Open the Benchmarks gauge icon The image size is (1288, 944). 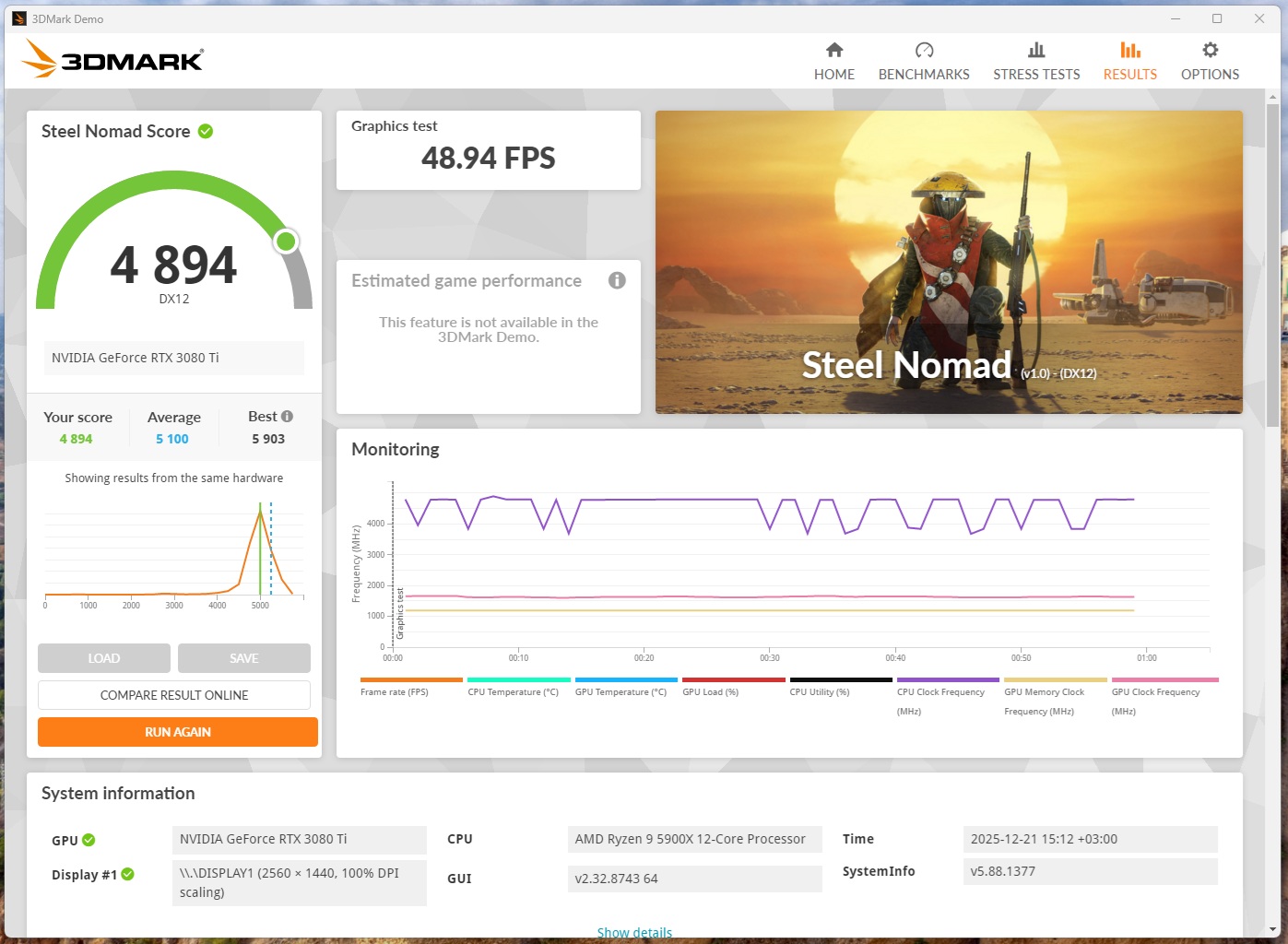[x=924, y=50]
